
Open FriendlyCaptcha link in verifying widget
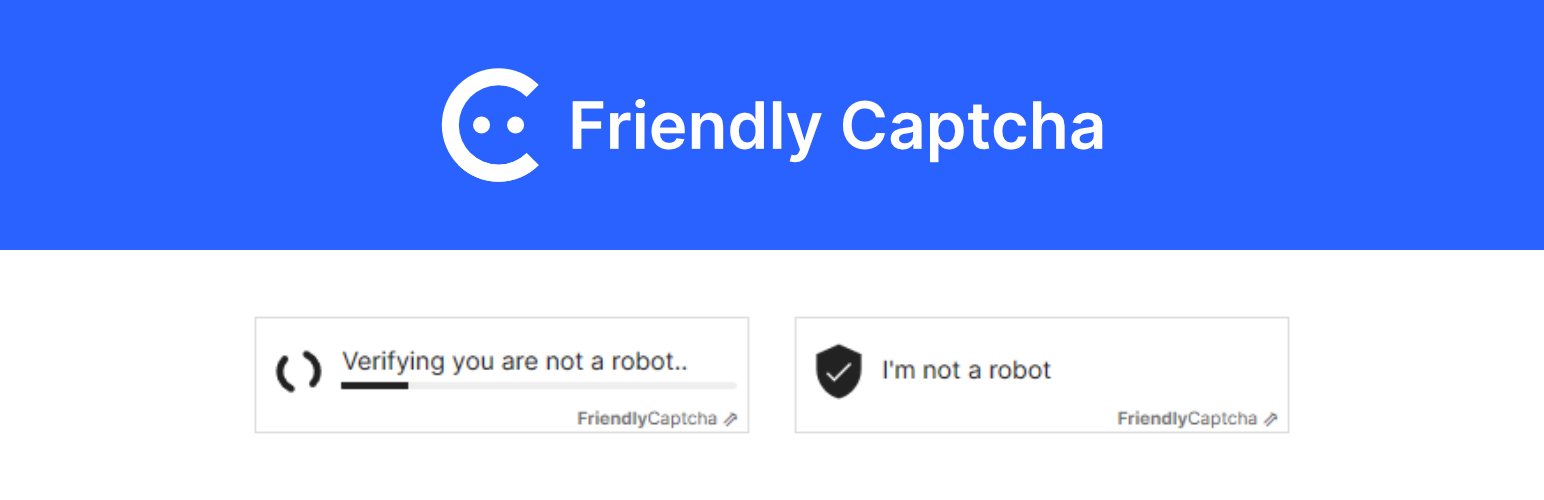point(647,419)
